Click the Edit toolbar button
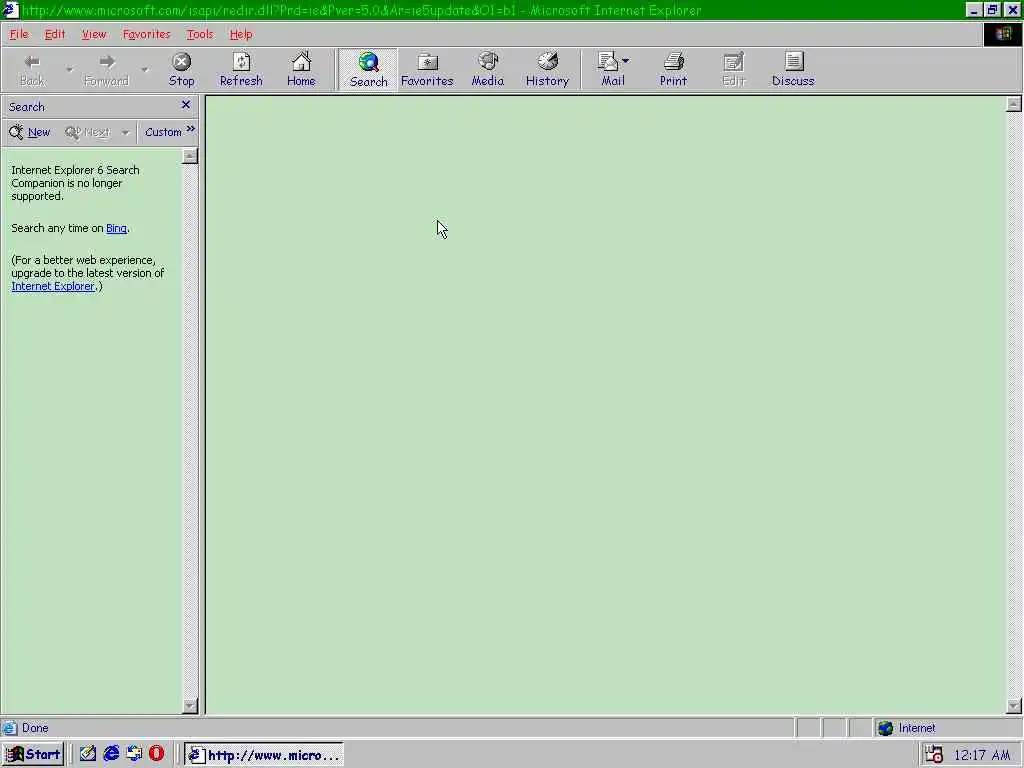 point(733,70)
